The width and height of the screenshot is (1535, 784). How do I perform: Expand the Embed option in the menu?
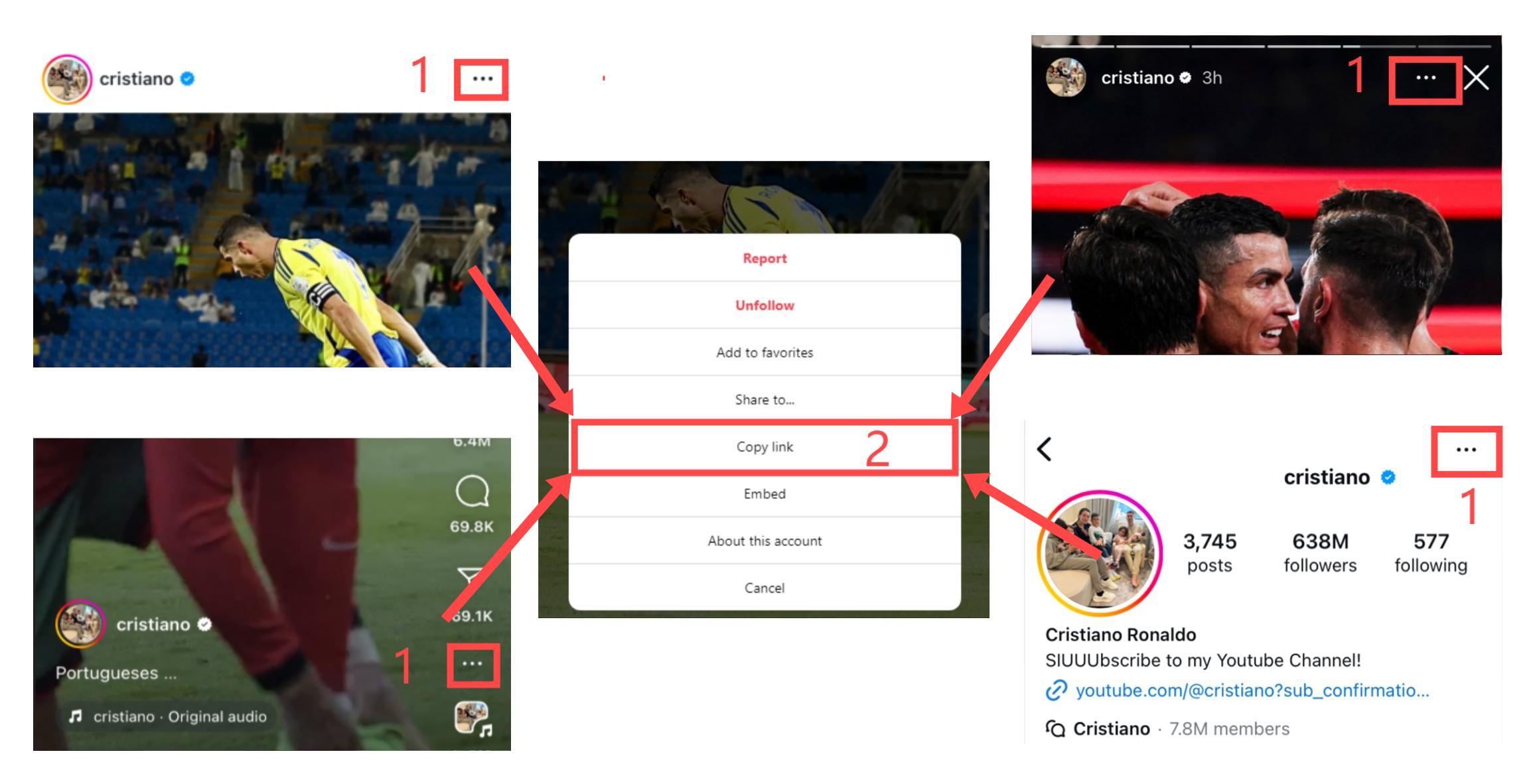pos(764,494)
